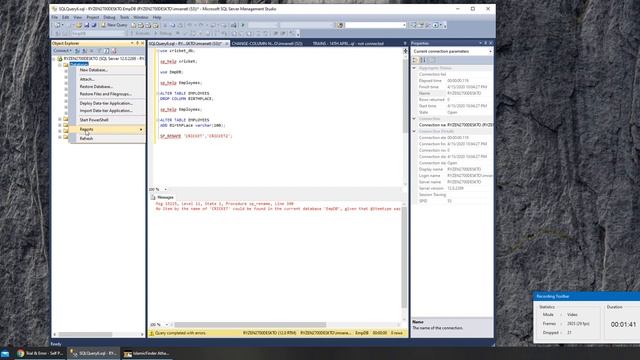Click Alphabetical sort icon in Properties
Viewport: 640px width, 360px height.
(x=423, y=60)
